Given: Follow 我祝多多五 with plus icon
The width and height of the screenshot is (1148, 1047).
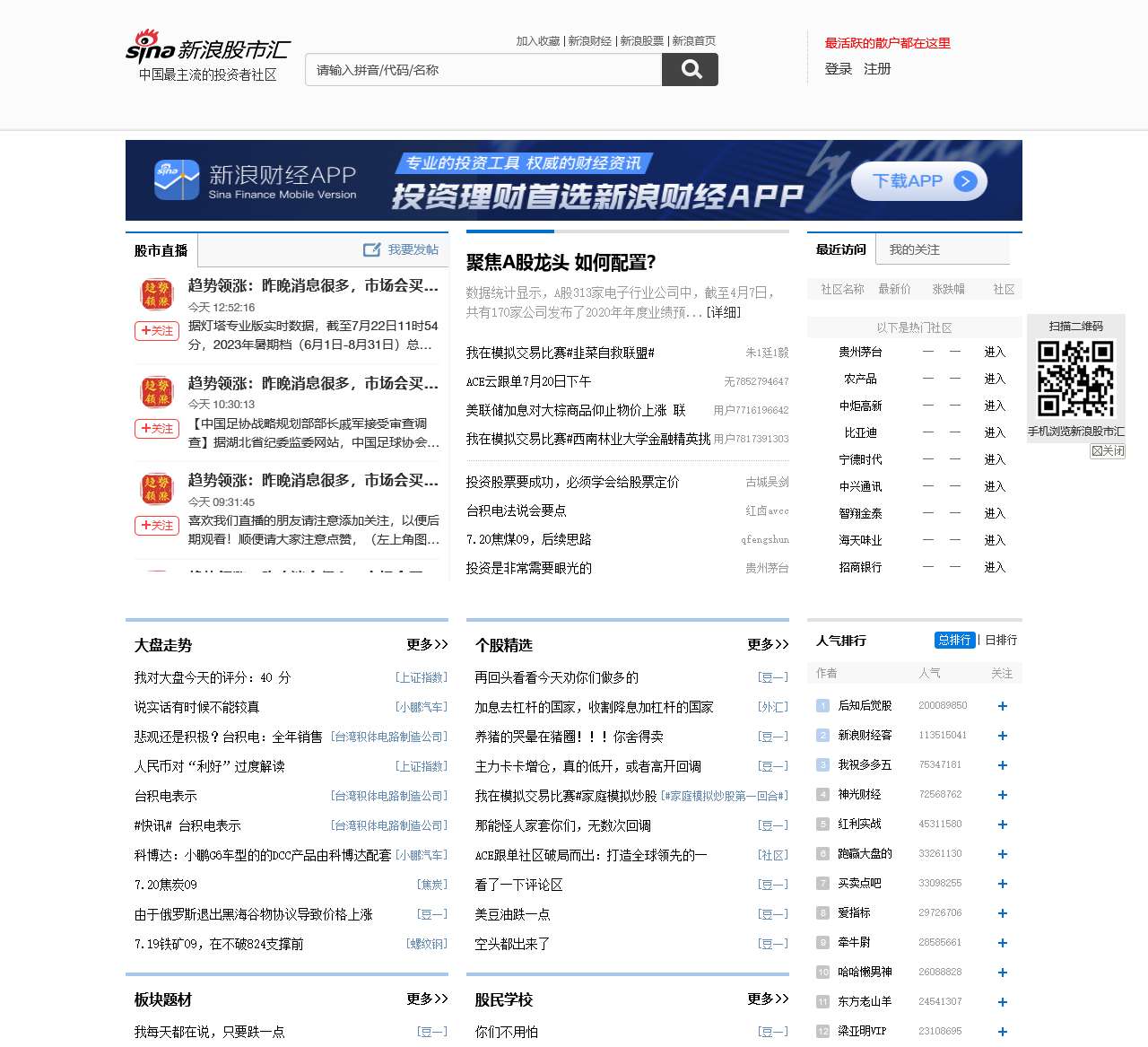Looking at the screenshot, I should coord(1003,765).
